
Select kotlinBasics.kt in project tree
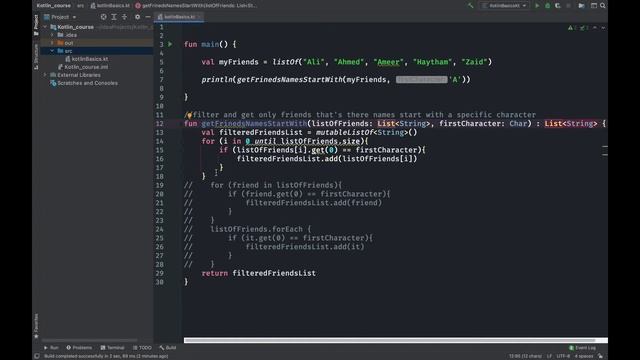[89, 59]
